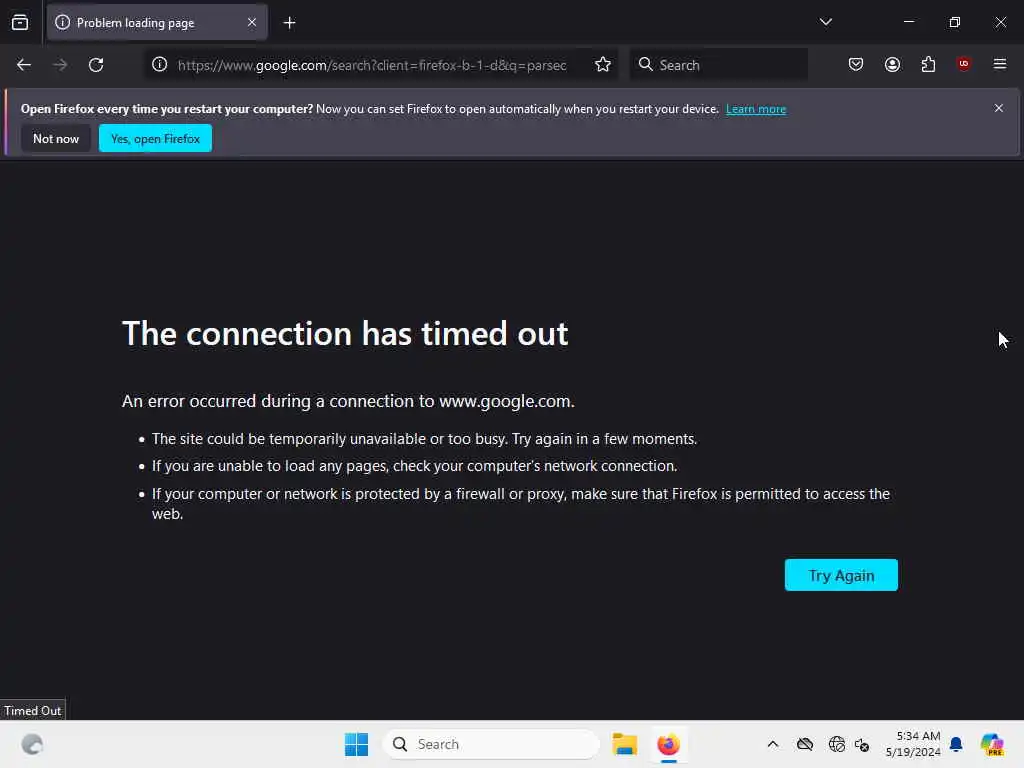The width and height of the screenshot is (1024, 768).
Task: Click text An error occurred during a connection
Action: 348,401
